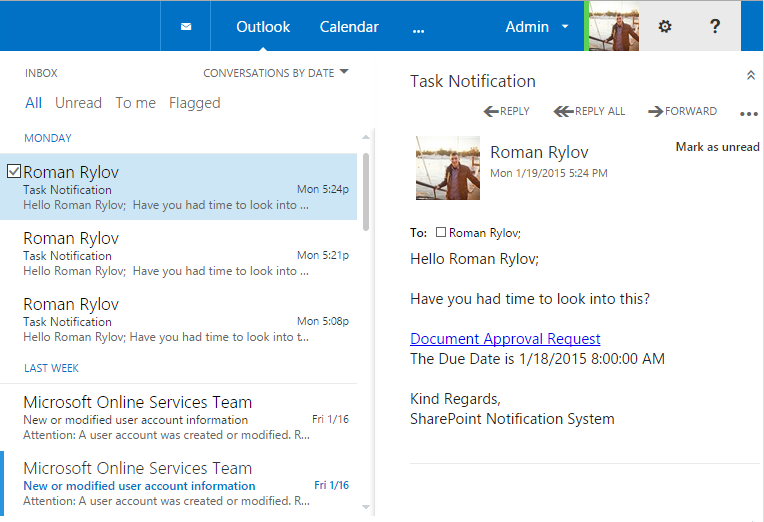The width and height of the screenshot is (764, 522).
Task: Switch to Calendar in top navigation
Action: [x=349, y=27]
